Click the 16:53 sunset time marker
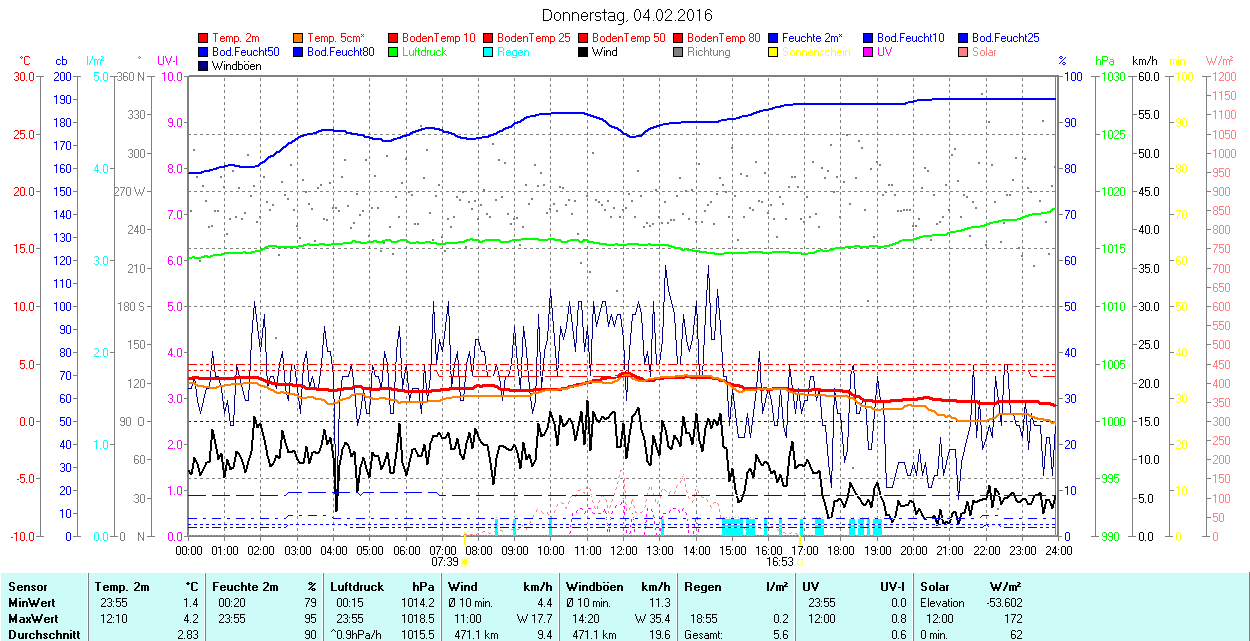The image size is (1250, 641). click(x=781, y=562)
